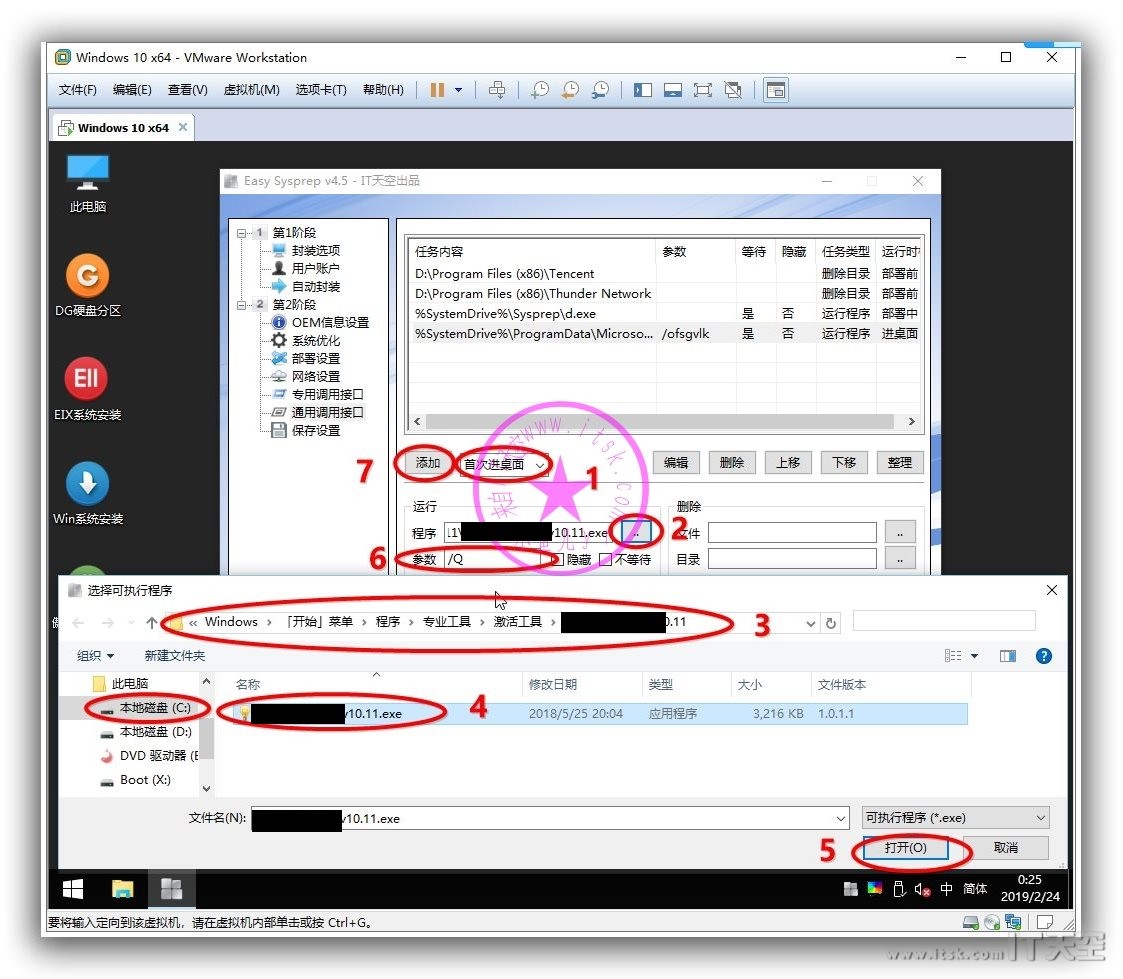1123x979 pixels.
Task: Select 本地磁盘 (D:) in folder tree
Action: point(155,732)
